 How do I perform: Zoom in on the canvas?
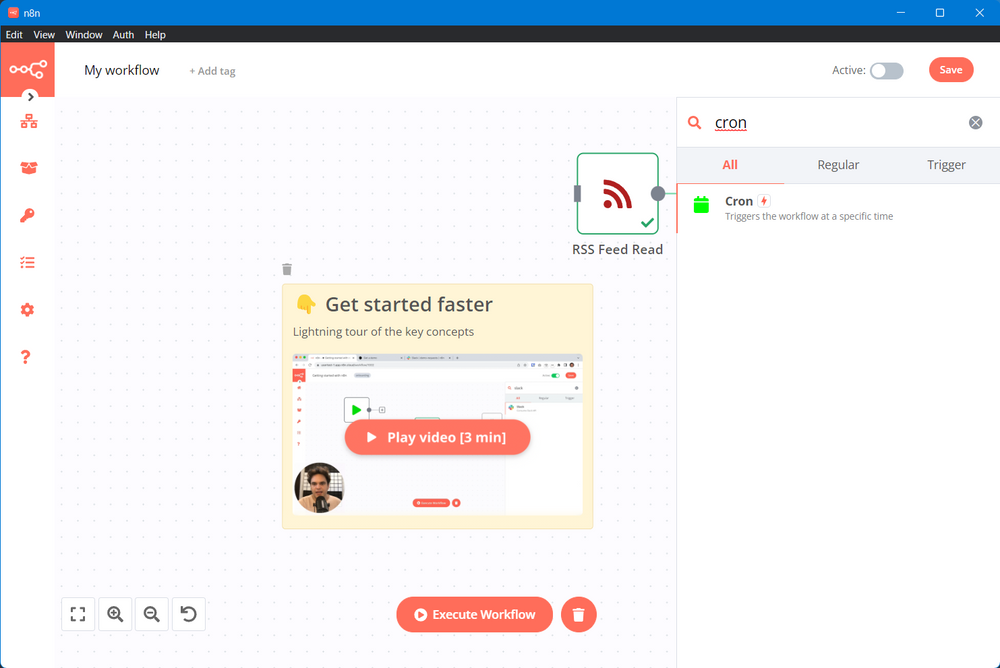(115, 614)
